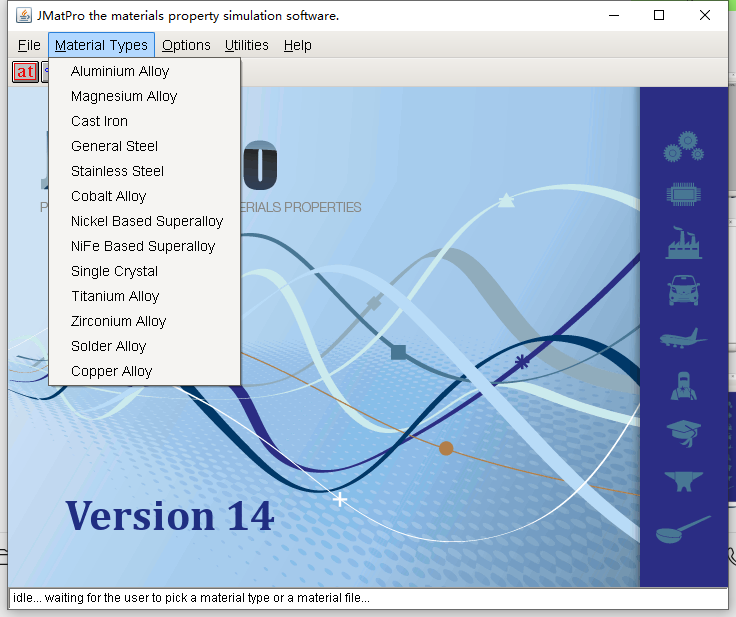Click the gears icon in sidebar
Image resolution: width=736 pixels, height=617 pixels.
[x=683, y=147]
